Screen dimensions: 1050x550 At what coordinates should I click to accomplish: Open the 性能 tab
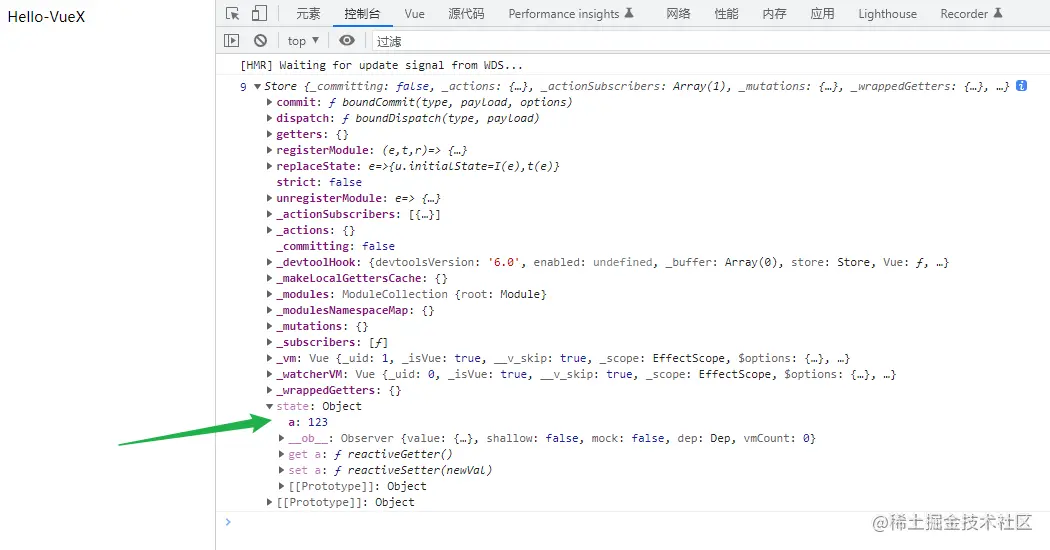click(x=726, y=13)
